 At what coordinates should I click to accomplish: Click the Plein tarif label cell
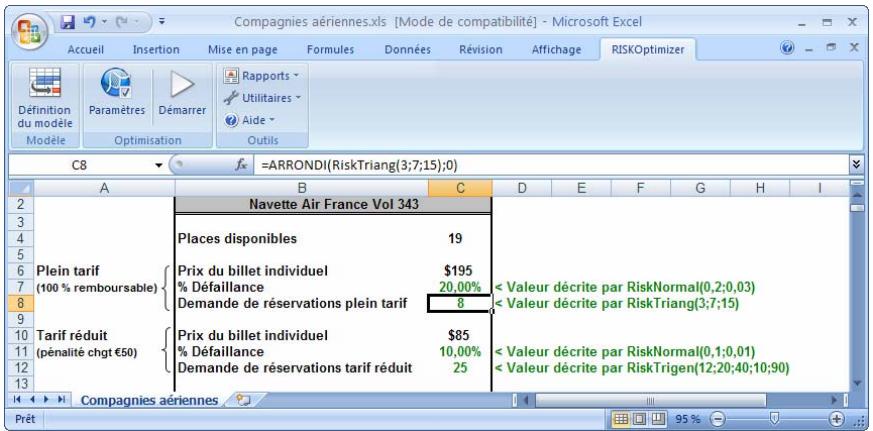pos(104,271)
